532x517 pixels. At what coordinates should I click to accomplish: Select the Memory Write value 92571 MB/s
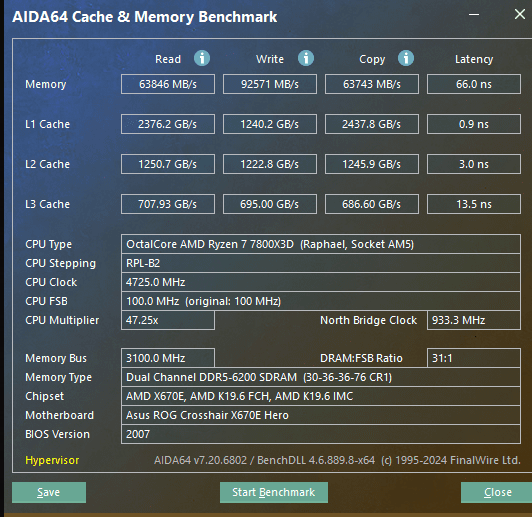tap(270, 84)
